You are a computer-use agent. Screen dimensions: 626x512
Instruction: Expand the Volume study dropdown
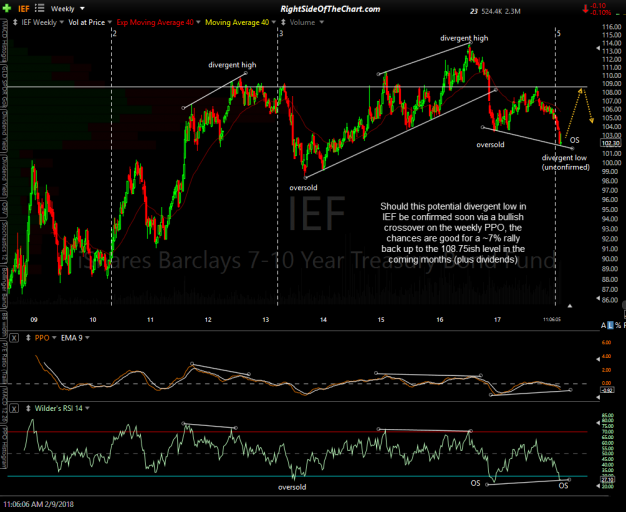(321, 22)
